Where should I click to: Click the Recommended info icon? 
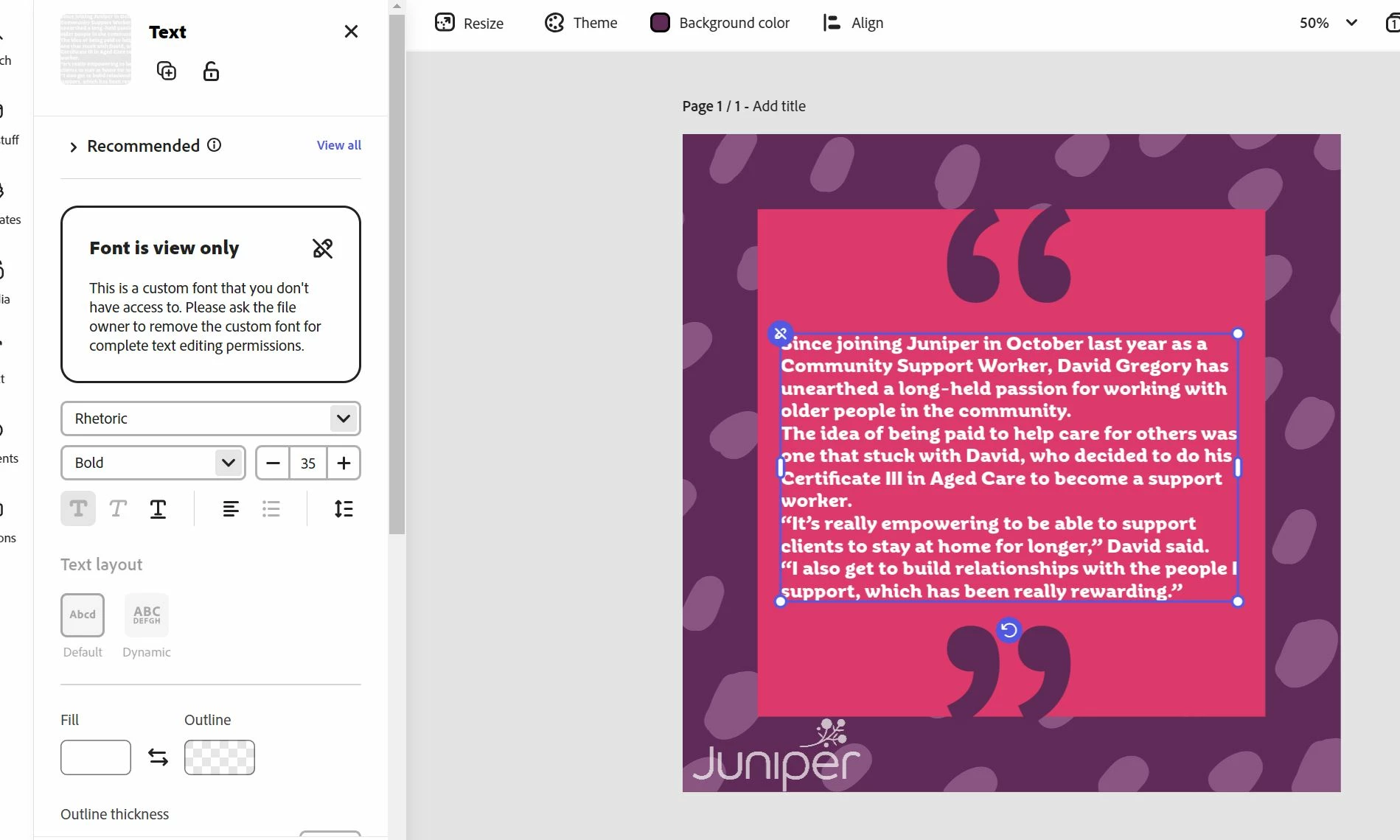click(x=214, y=145)
